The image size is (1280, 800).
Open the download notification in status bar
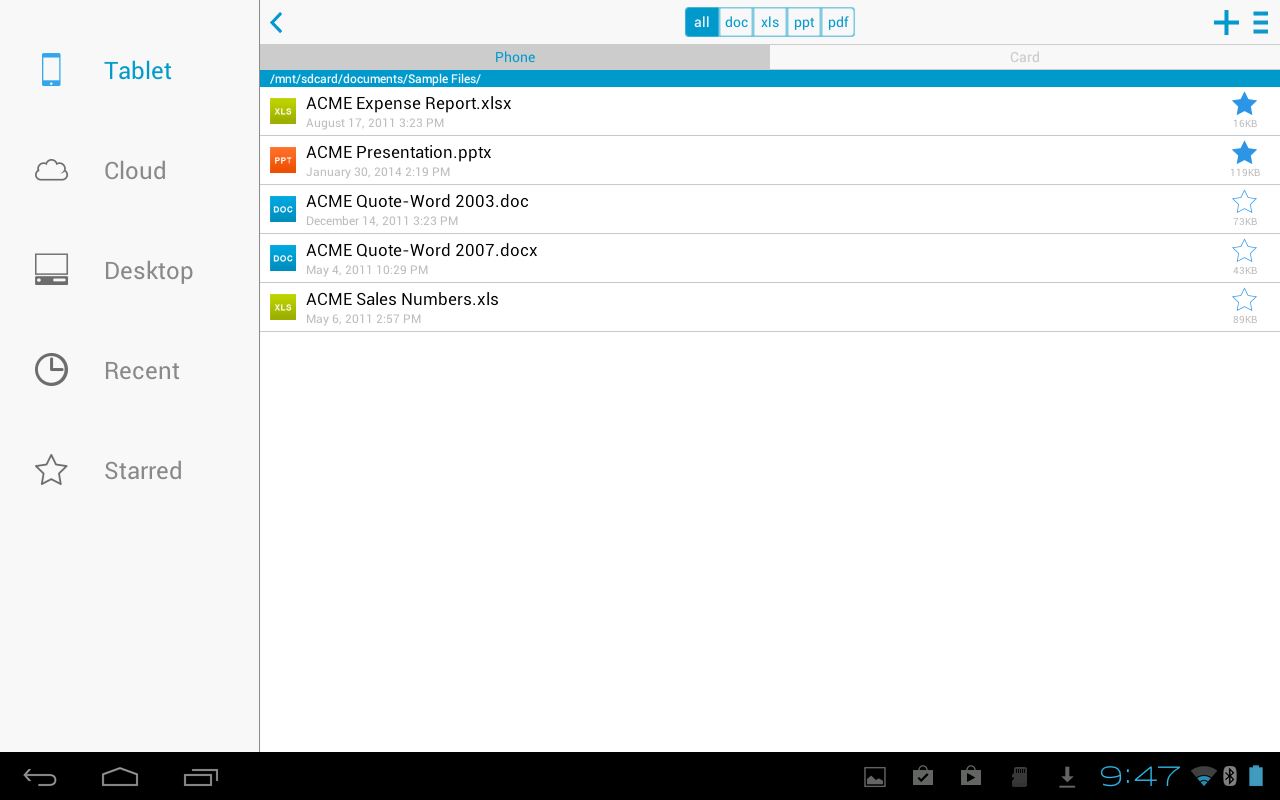coord(1067,775)
